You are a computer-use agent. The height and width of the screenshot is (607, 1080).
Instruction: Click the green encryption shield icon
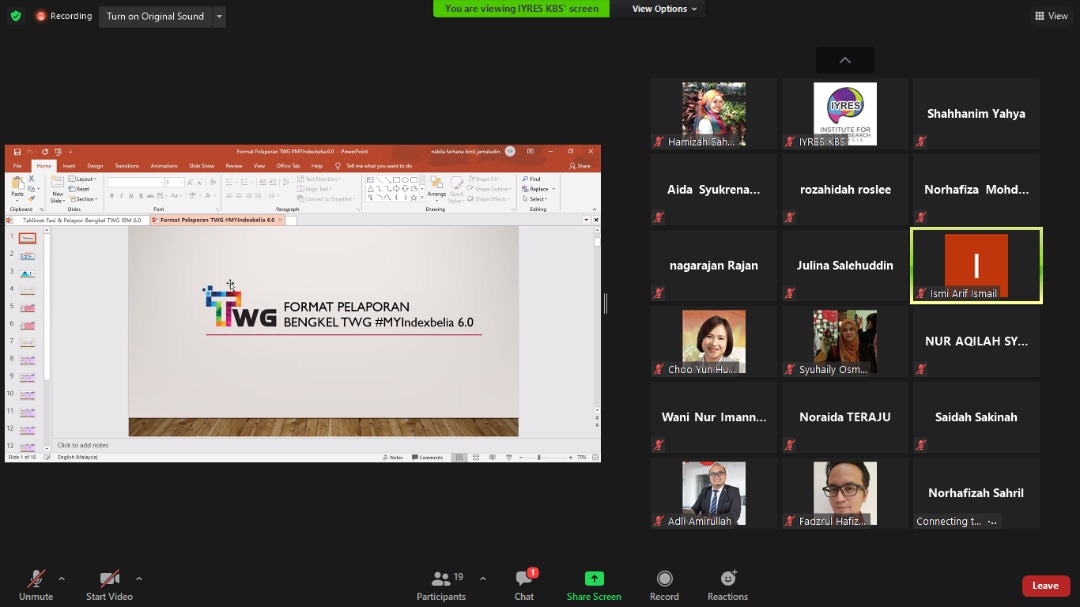[15, 16]
